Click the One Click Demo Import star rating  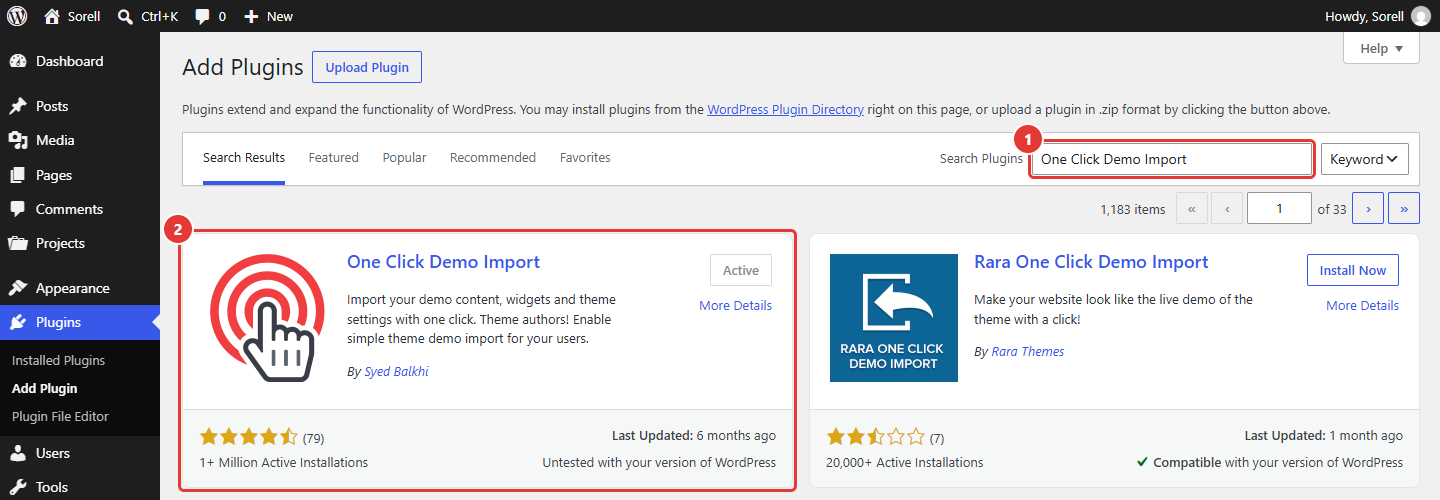pyautogui.click(x=249, y=437)
